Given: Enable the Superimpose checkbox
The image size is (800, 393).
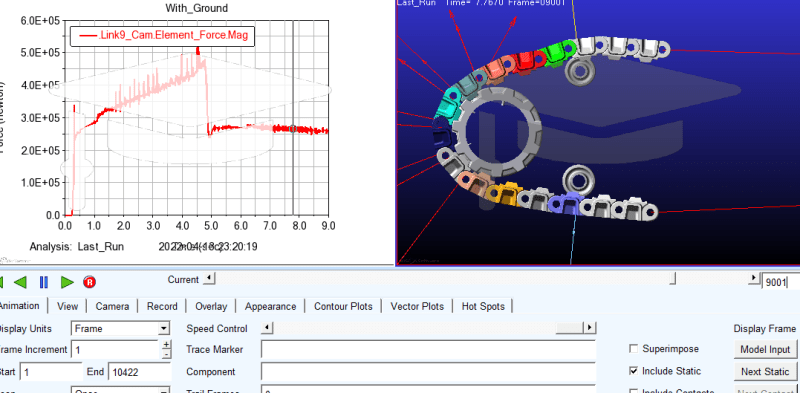Looking at the screenshot, I should [634, 349].
